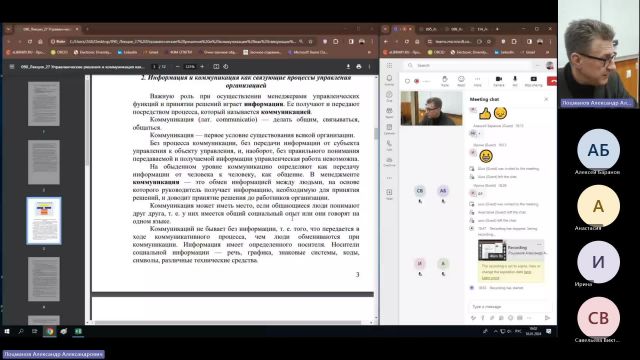This screenshot has width=640, height=360.
Task: Open OneDrive in Teams sidebar
Action: coord(389,162)
